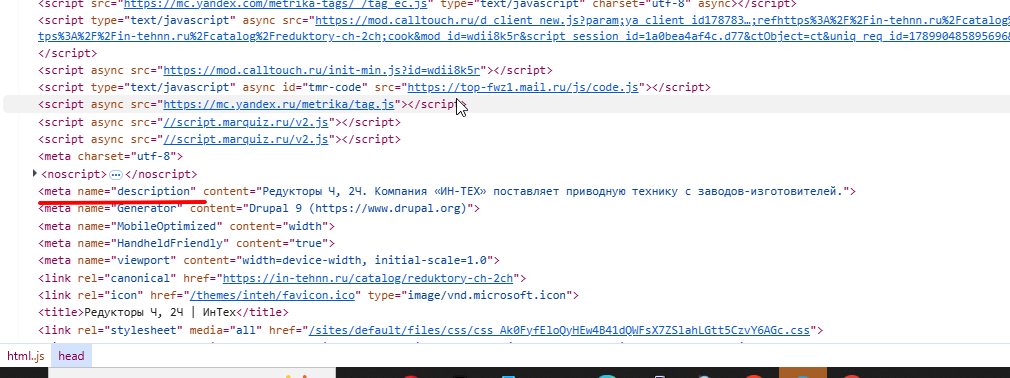Select the meta charset="utf-8" row

point(111,156)
